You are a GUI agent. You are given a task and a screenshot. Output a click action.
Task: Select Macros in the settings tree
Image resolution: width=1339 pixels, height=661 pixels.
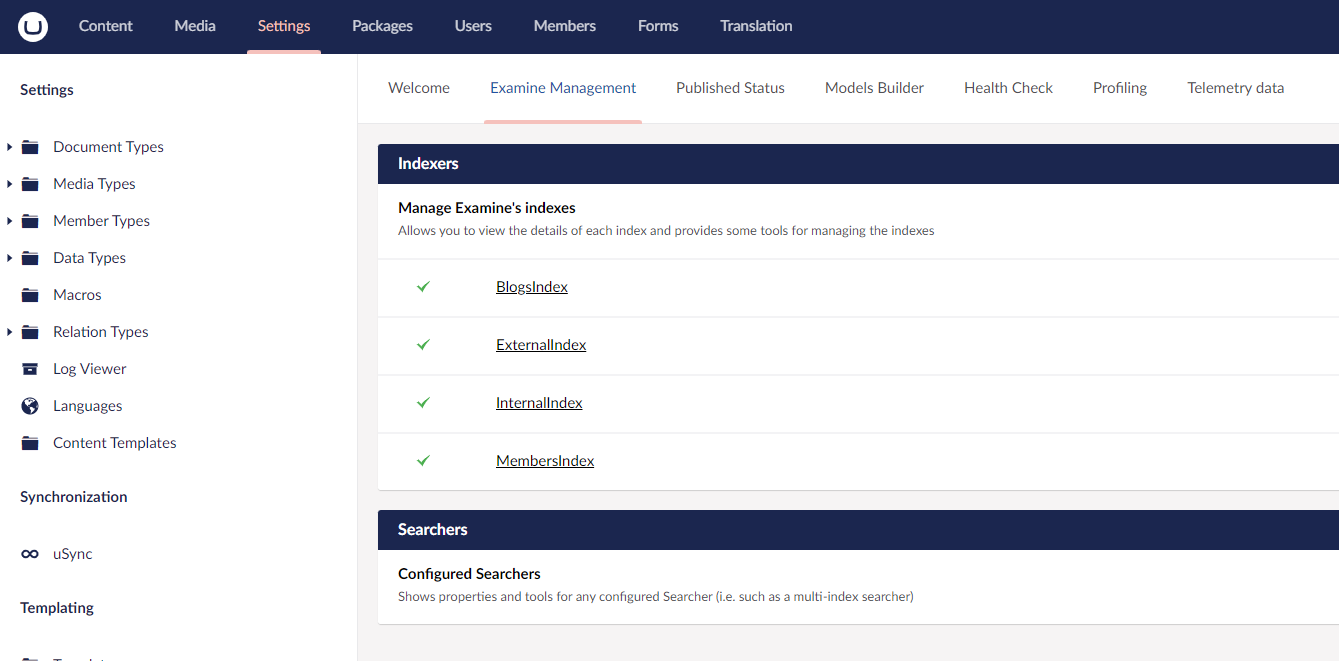pos(77,295)
